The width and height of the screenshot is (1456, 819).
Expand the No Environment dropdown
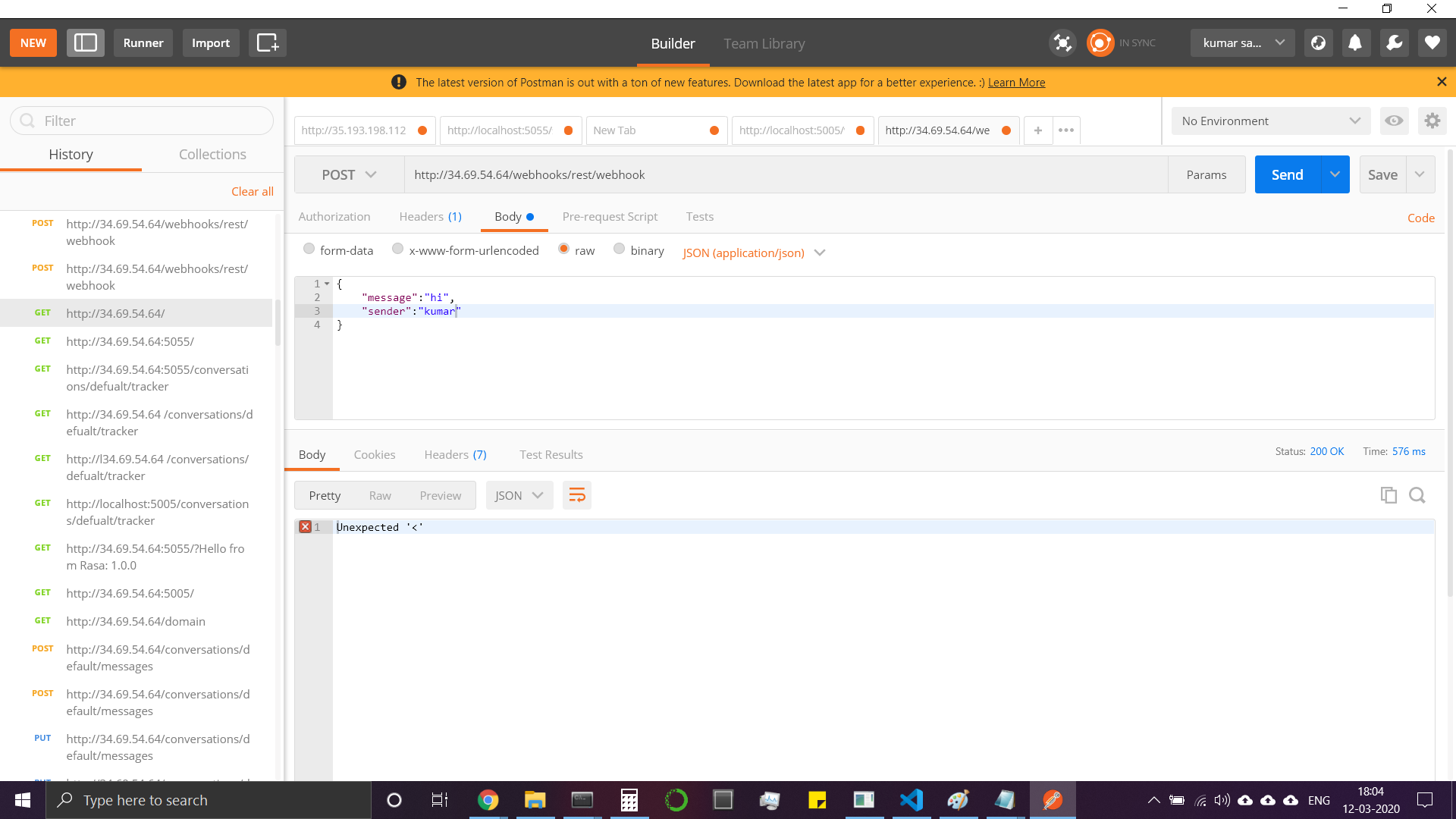(x=1270, y=121)
